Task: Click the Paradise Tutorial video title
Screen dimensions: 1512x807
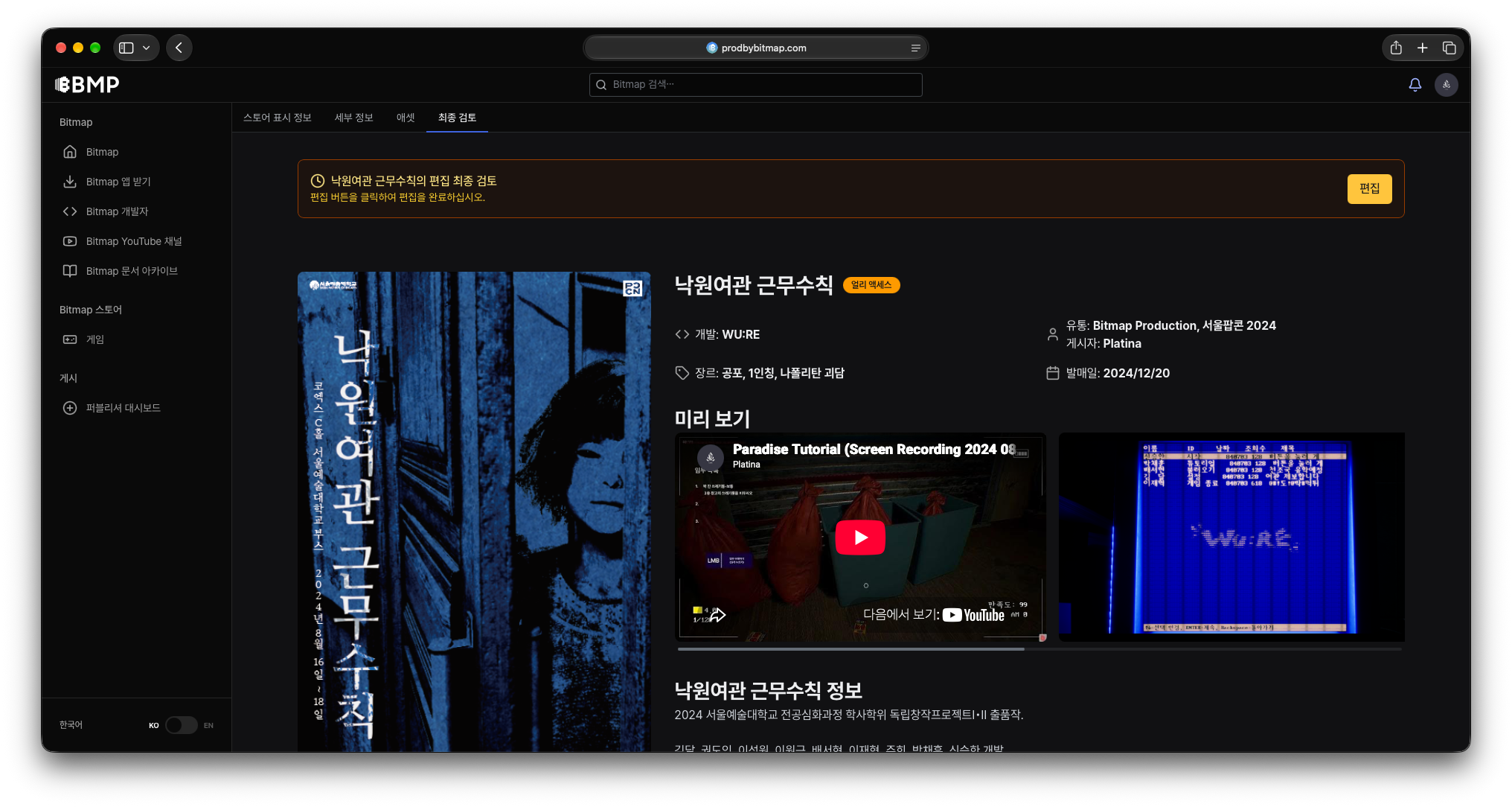Action: [x=874, y=450]
